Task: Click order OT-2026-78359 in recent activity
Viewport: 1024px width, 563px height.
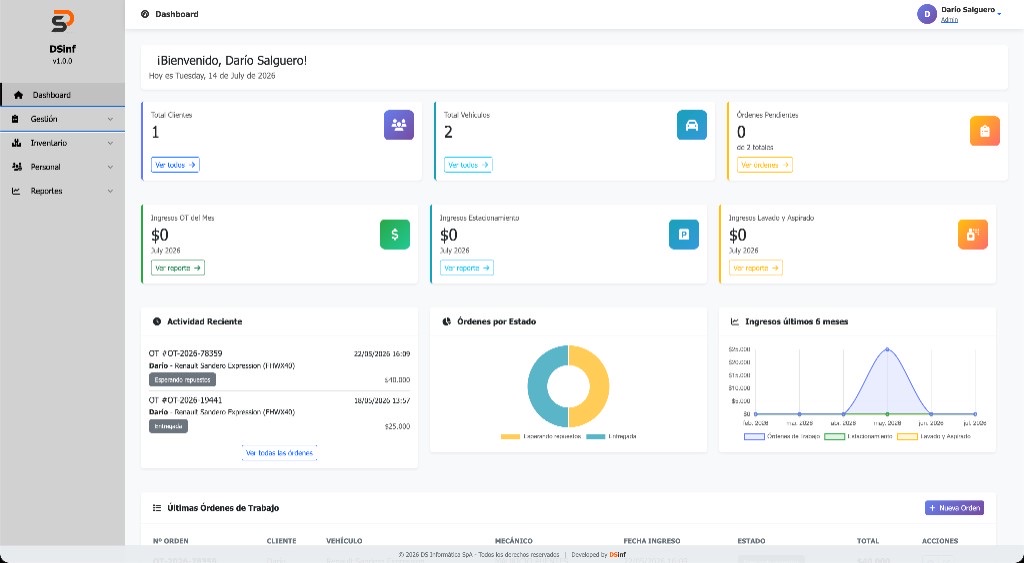Action: (185, 353)
